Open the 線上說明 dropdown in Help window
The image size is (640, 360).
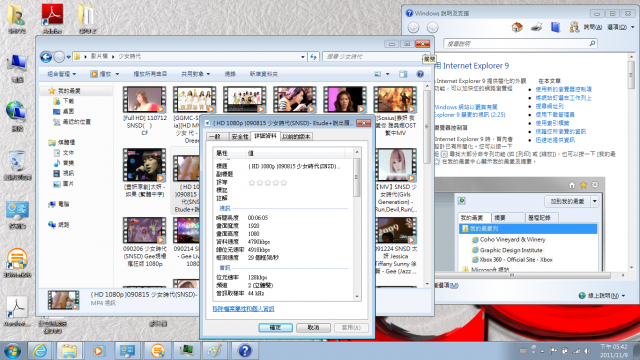click(x=602, y=296)
